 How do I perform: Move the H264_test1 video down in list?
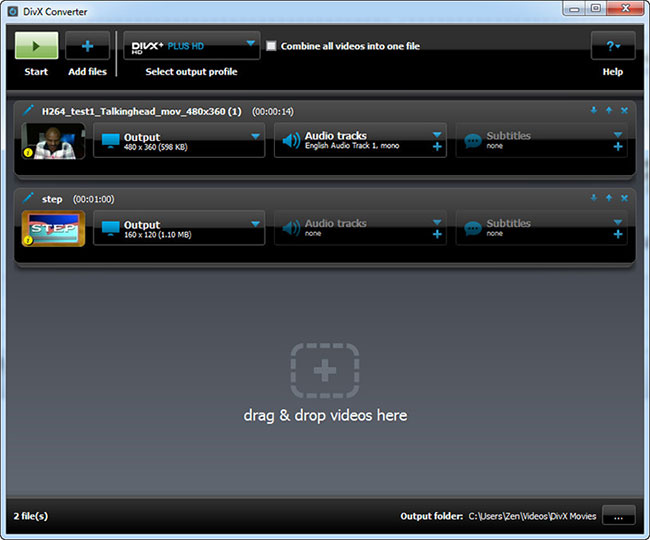[593, 111]
